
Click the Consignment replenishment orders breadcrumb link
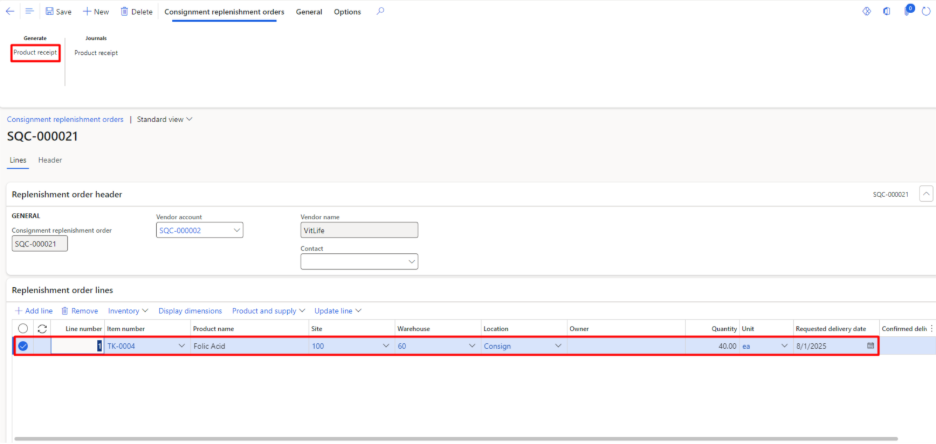65,119
